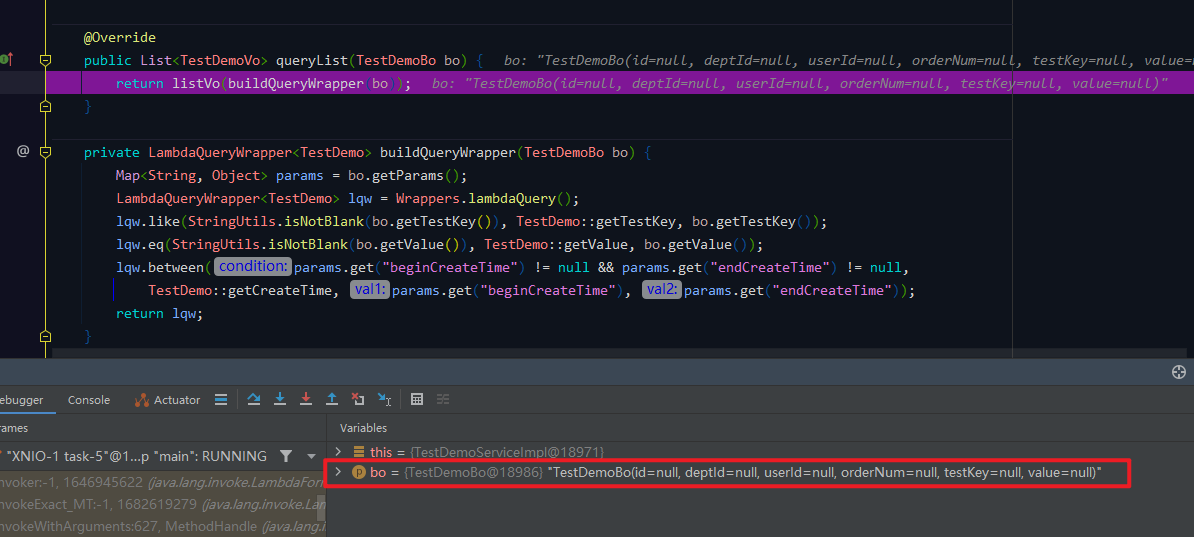Expand the 'this' variable node

coord(339,452)
